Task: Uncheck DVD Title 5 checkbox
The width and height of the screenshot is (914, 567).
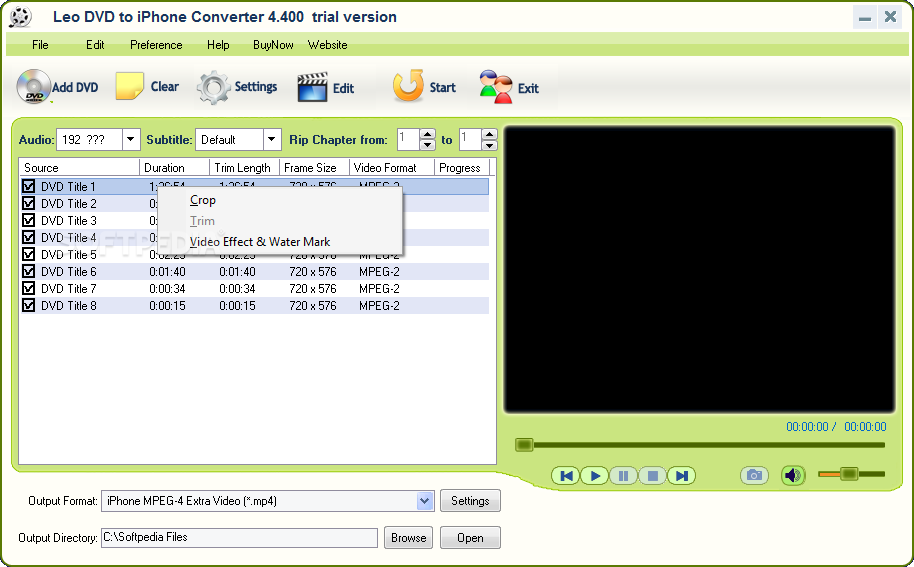Action: [x=29, y=255]
